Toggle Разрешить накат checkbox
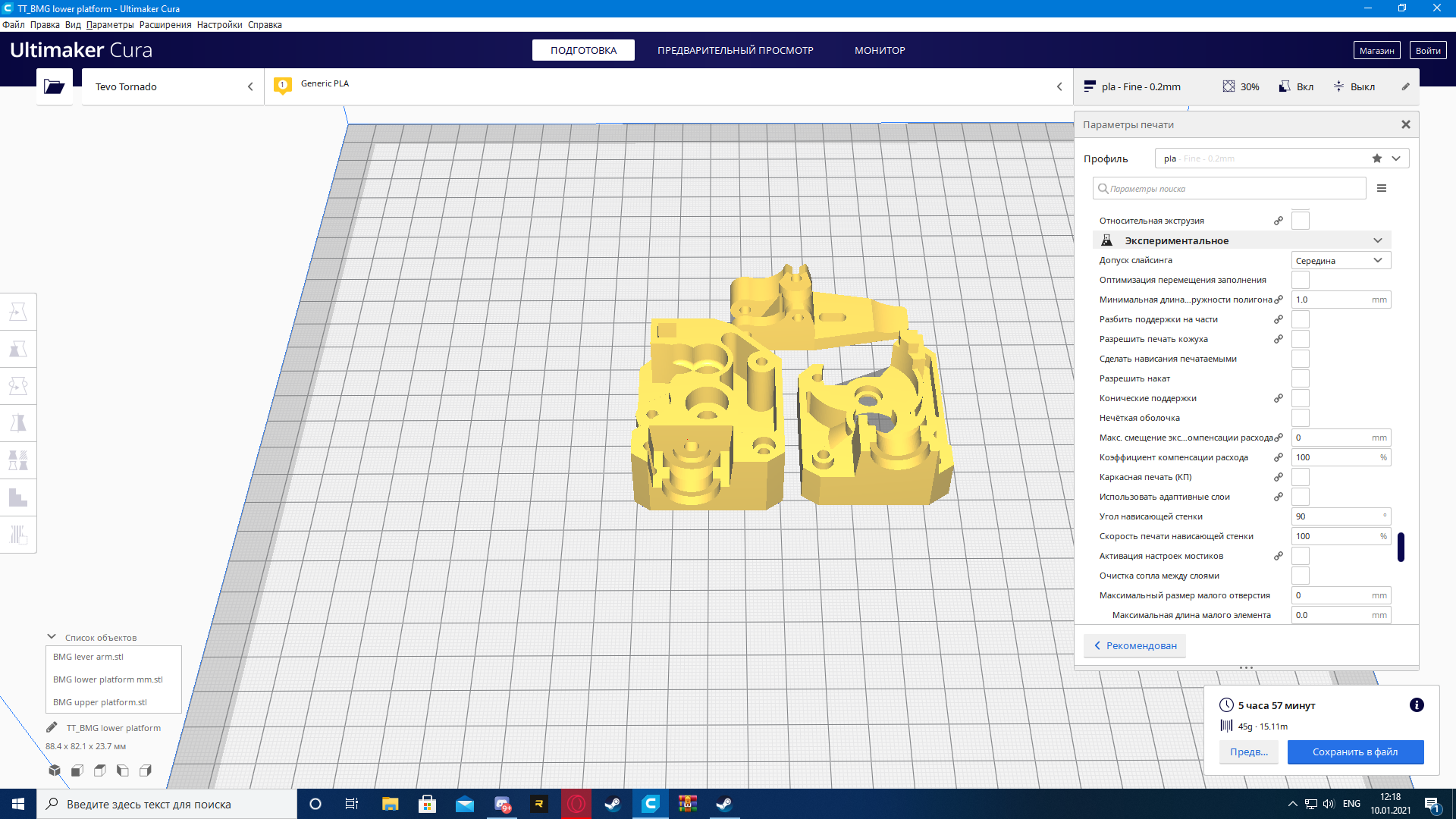This screenshot has height=819, width=1456. 1300,378
